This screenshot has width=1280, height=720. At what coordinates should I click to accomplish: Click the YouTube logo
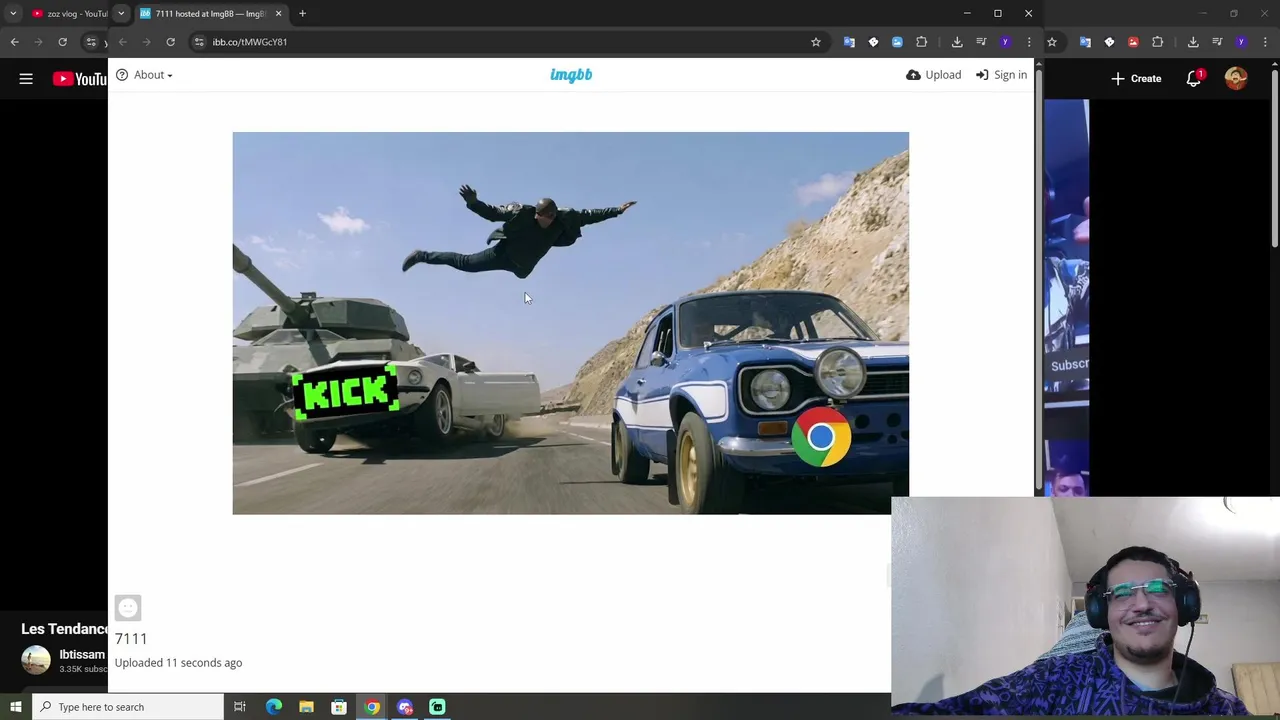[x=80, y=79]
